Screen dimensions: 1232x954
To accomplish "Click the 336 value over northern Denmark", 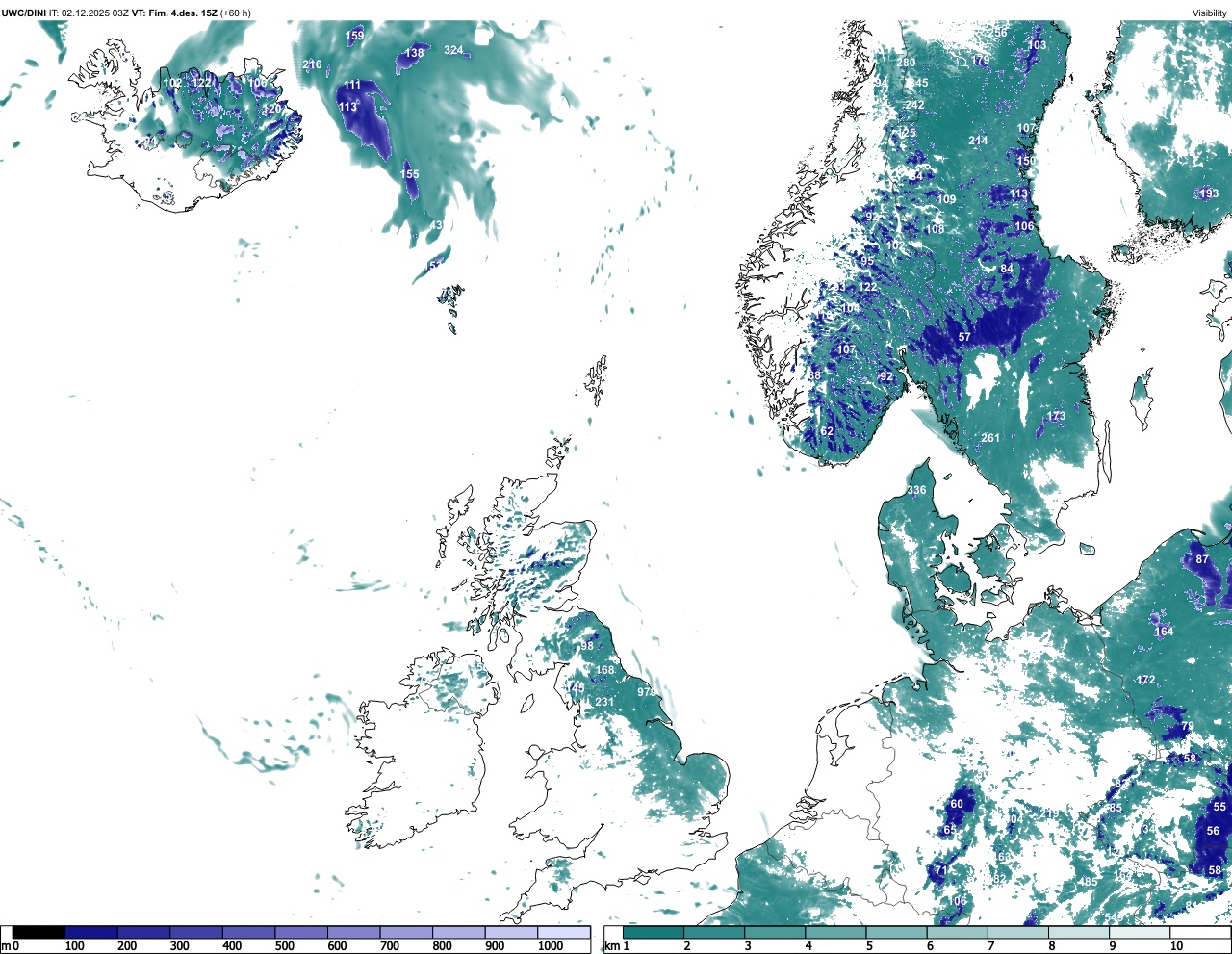I will pos(917,490).
